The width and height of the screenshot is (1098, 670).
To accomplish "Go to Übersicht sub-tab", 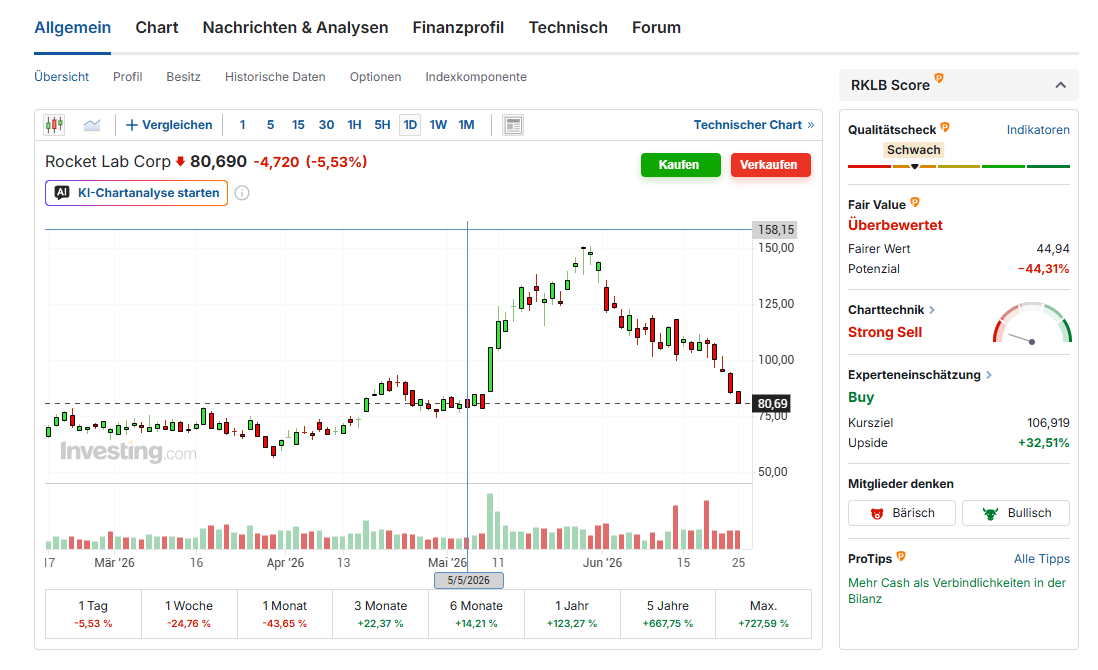I will 62,77.
